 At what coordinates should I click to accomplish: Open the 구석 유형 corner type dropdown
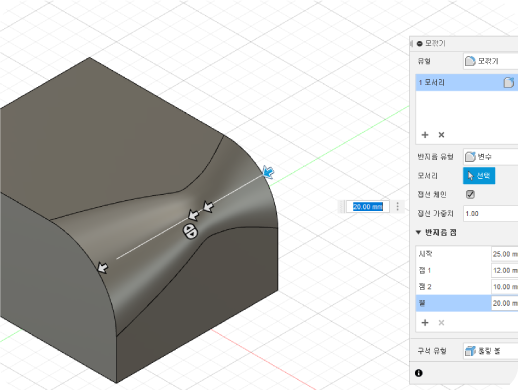[x=490, y=351]
